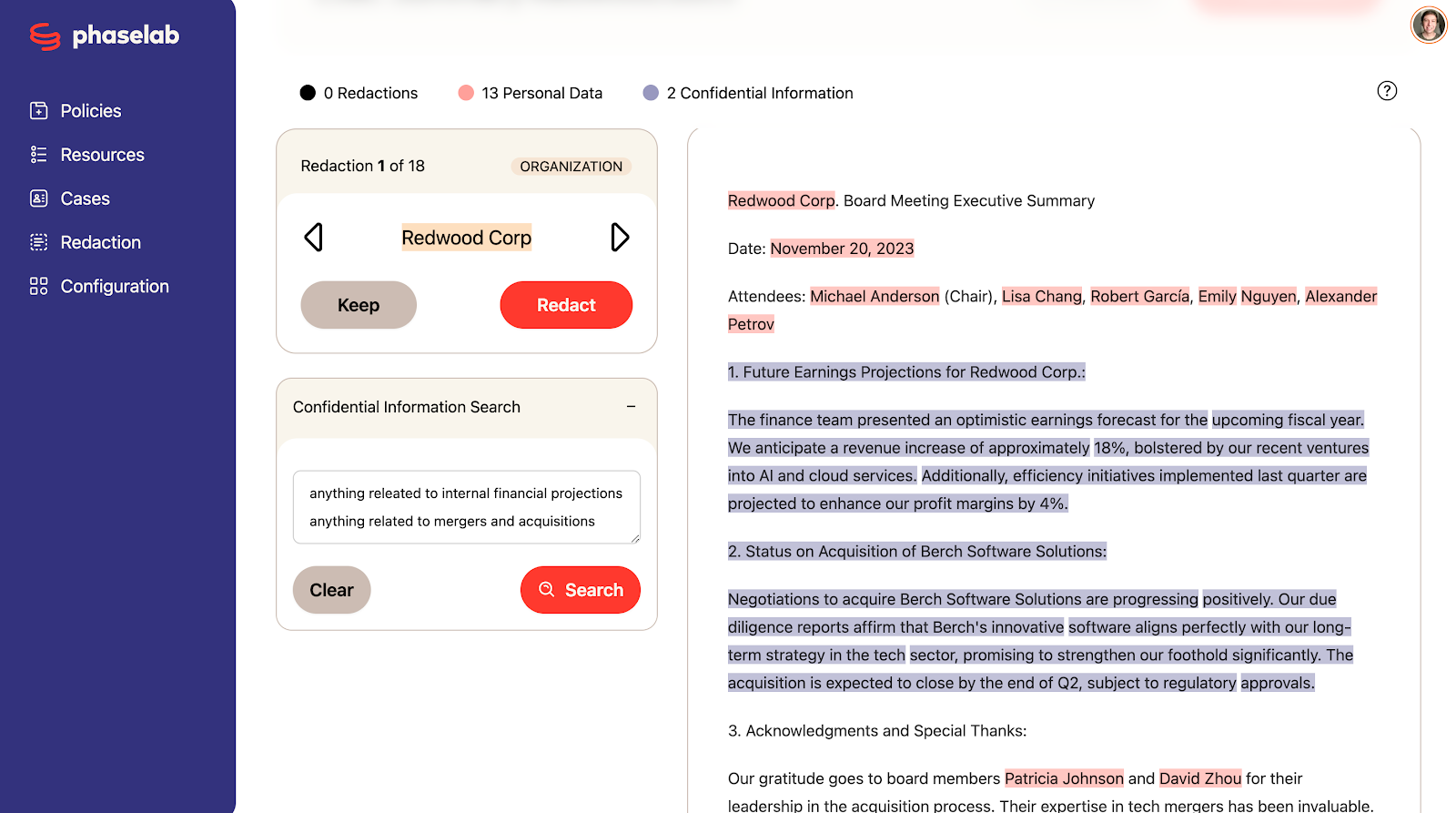Image resolution: width=1456 pixels, height=813 pixels.
Task: Select Redaction in the sidebar
Action: (100, 242)
